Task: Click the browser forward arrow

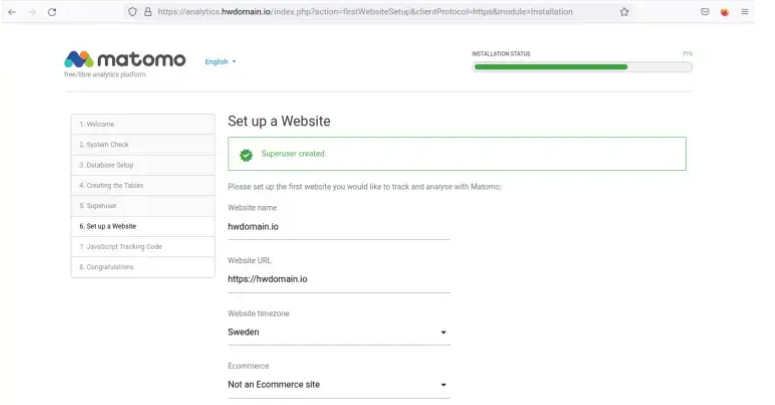Action: [32, 12]
